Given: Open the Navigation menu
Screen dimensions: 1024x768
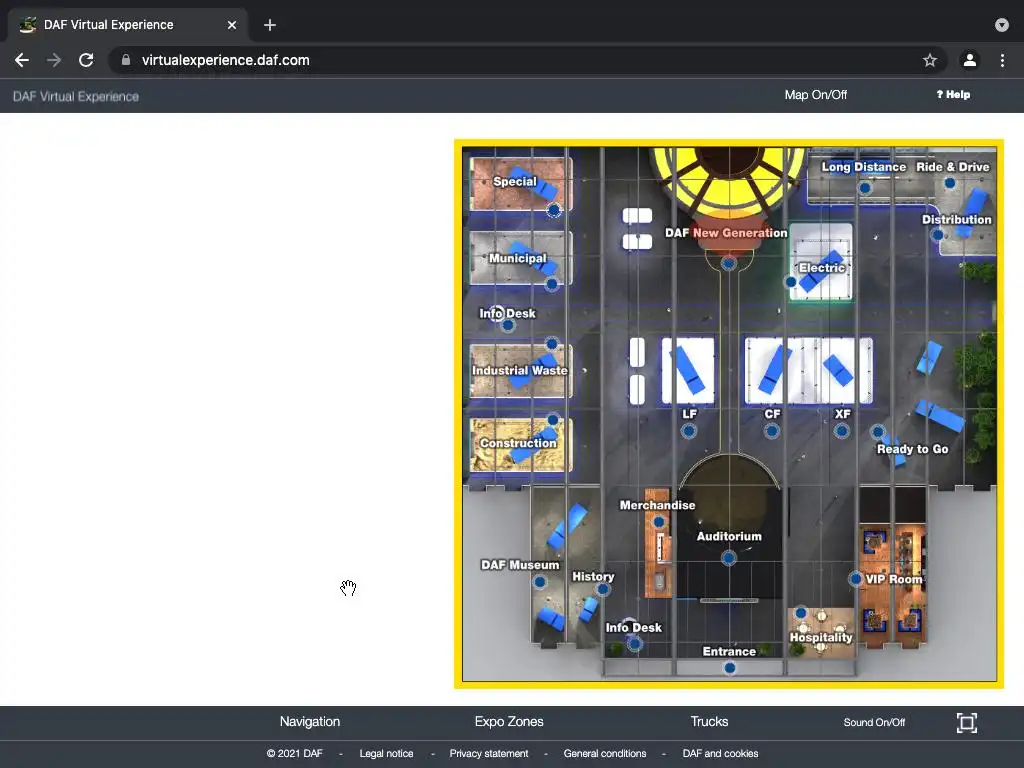Looking at the screenshot, I should tap(310, 722).
